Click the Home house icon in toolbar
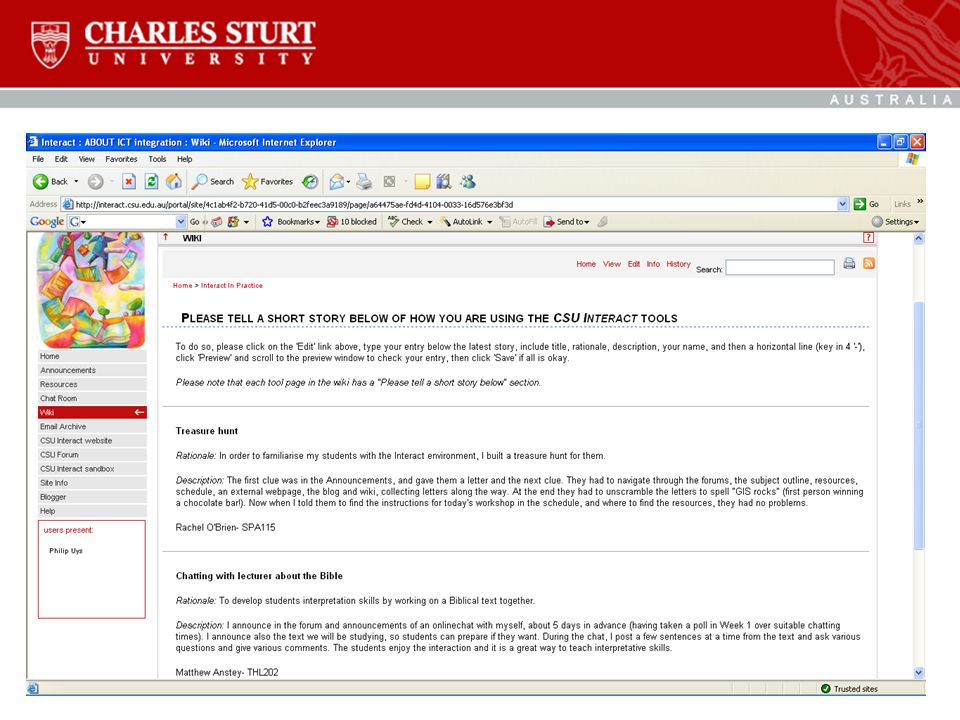Viewport: 960px width, 720px height. (x=174, y=181)
